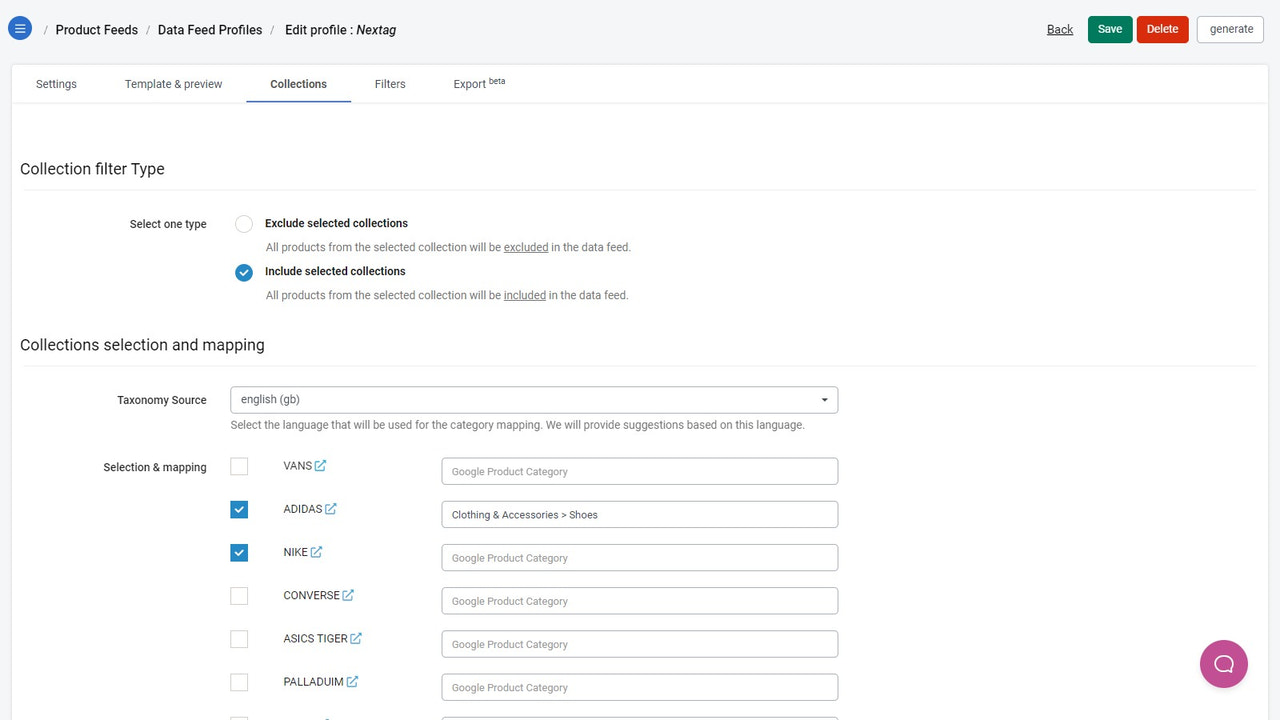The image size is (1280, 720).
Task: Open PALLADUIM collection external link icon
Action: (x=352, y=682)
